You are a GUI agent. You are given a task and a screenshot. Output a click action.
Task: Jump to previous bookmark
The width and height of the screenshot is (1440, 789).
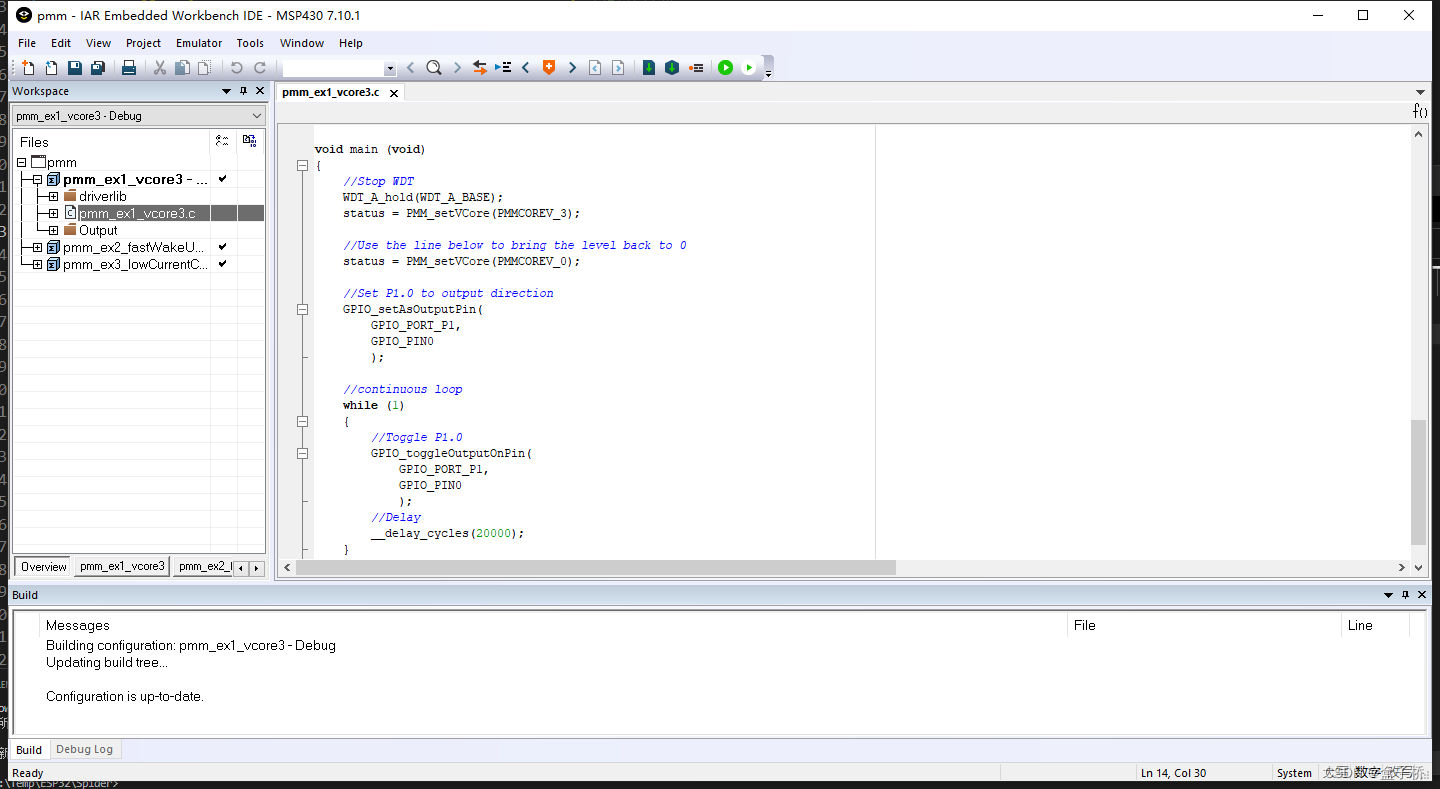(x=526, y=68)
